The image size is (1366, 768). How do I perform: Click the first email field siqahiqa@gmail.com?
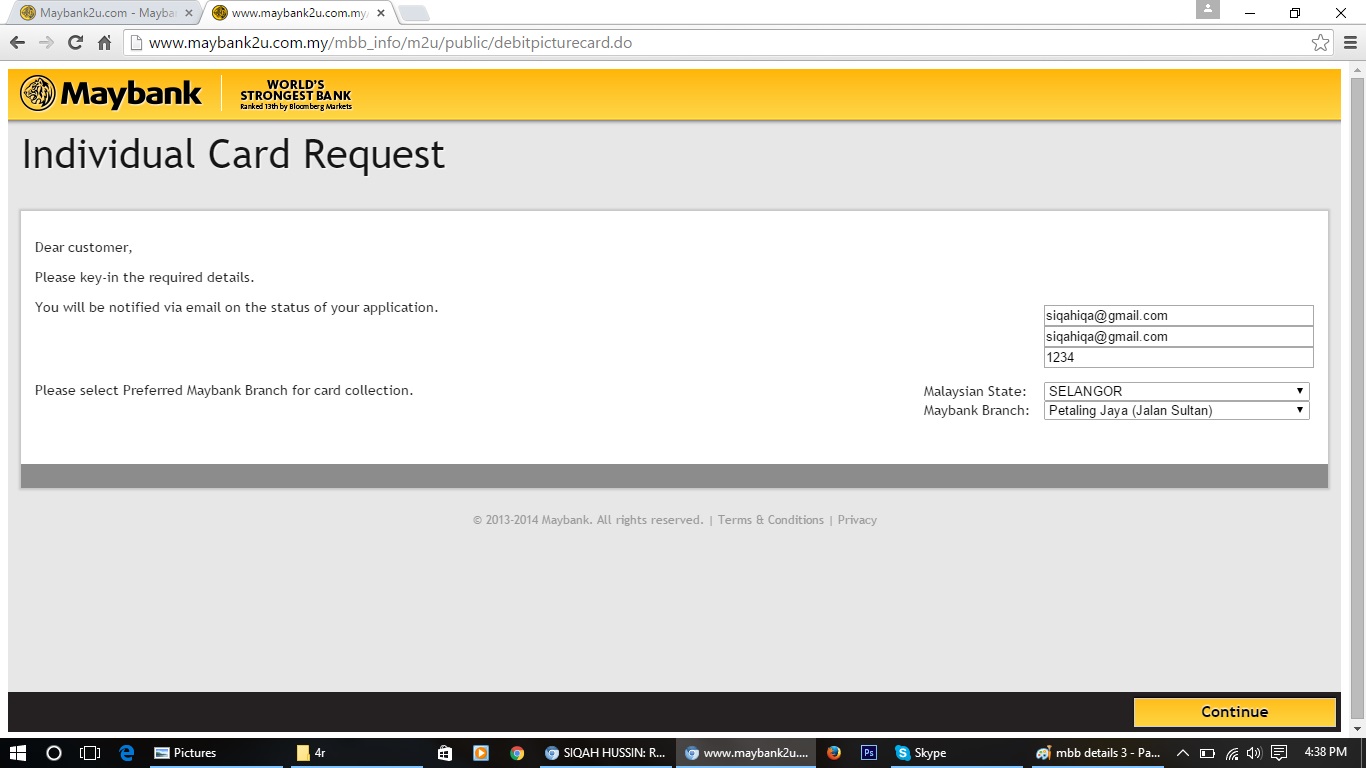click(x=1178, y=315)
